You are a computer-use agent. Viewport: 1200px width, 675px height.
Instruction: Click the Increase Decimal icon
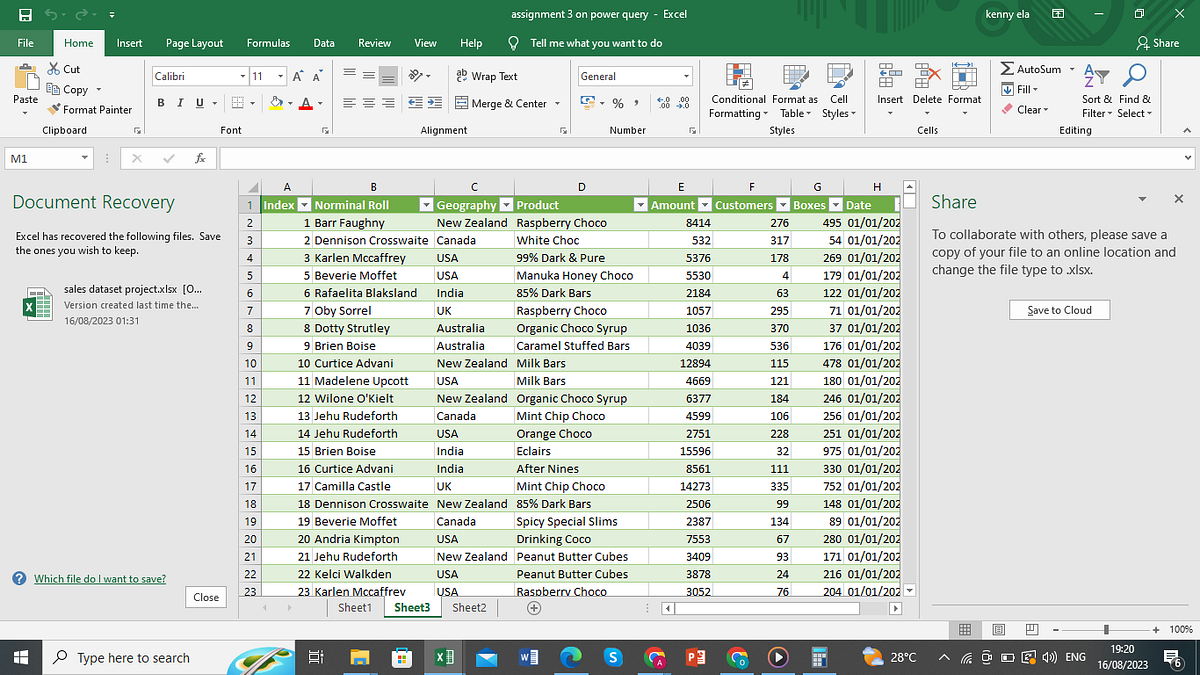click(661, 102)
